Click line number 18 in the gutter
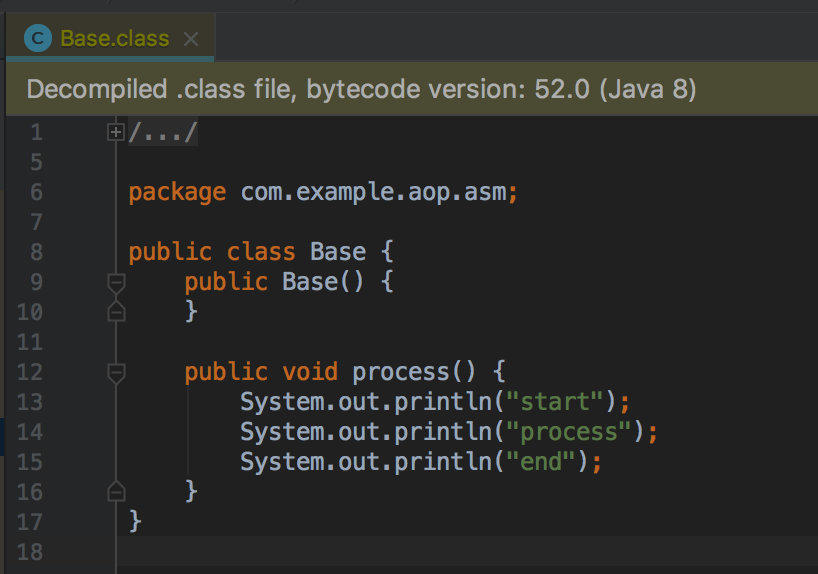This screenshot has height=574, width=818. click(30, 552)
